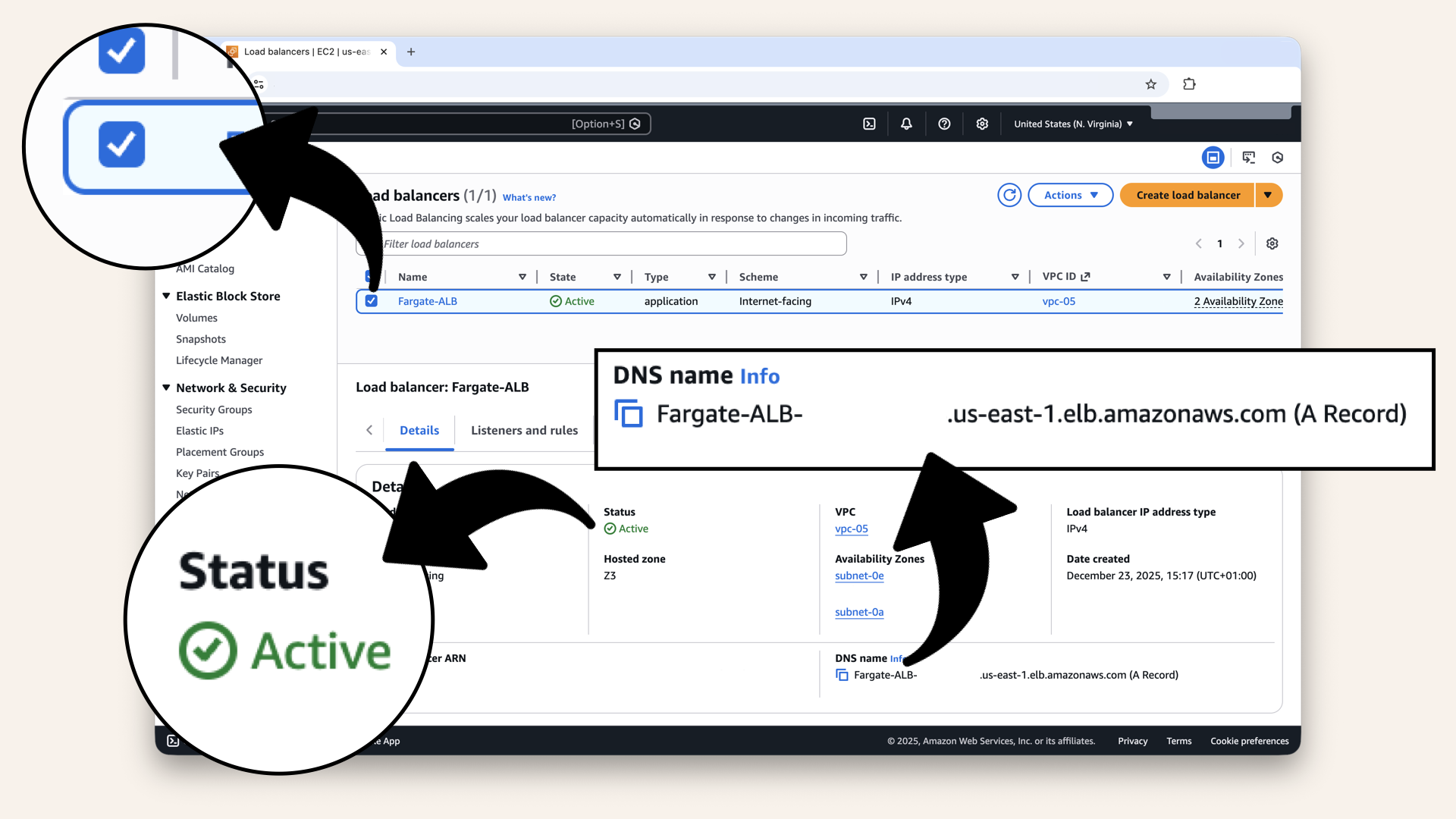Open browser extensions puzzle icon
The width and height of the screenshot is (1456, 819).
tap(1189, 84)
